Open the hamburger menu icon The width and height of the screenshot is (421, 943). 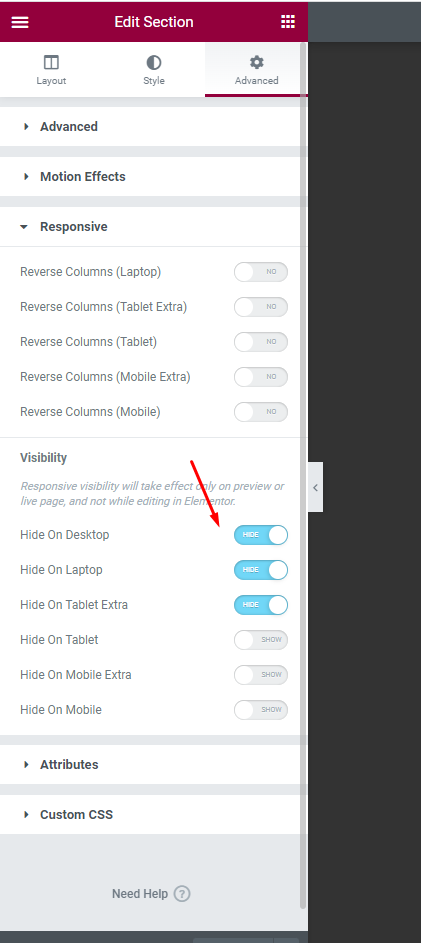tap(20, 22)
